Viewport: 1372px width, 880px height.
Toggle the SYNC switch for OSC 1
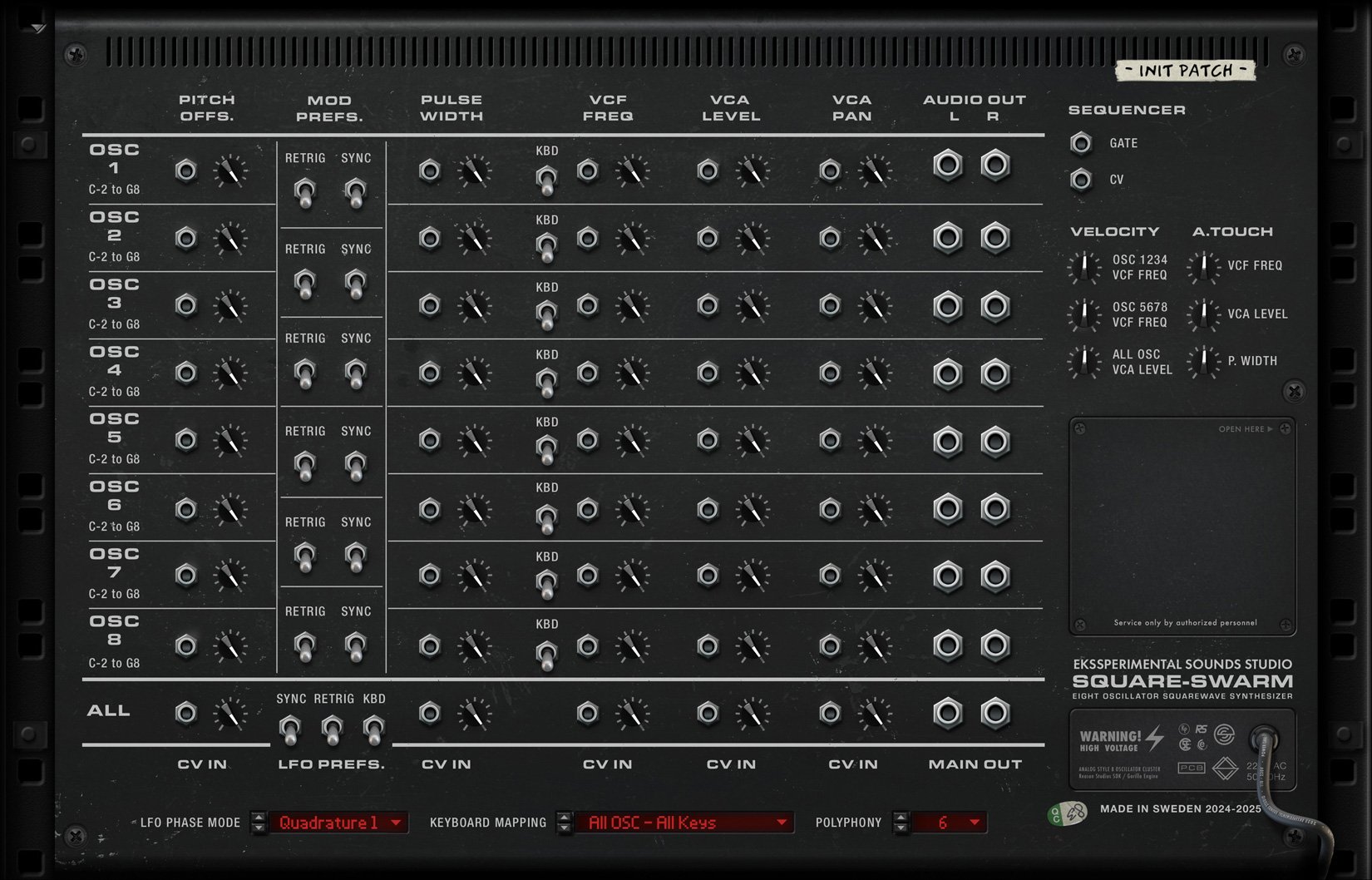[356, 193]
